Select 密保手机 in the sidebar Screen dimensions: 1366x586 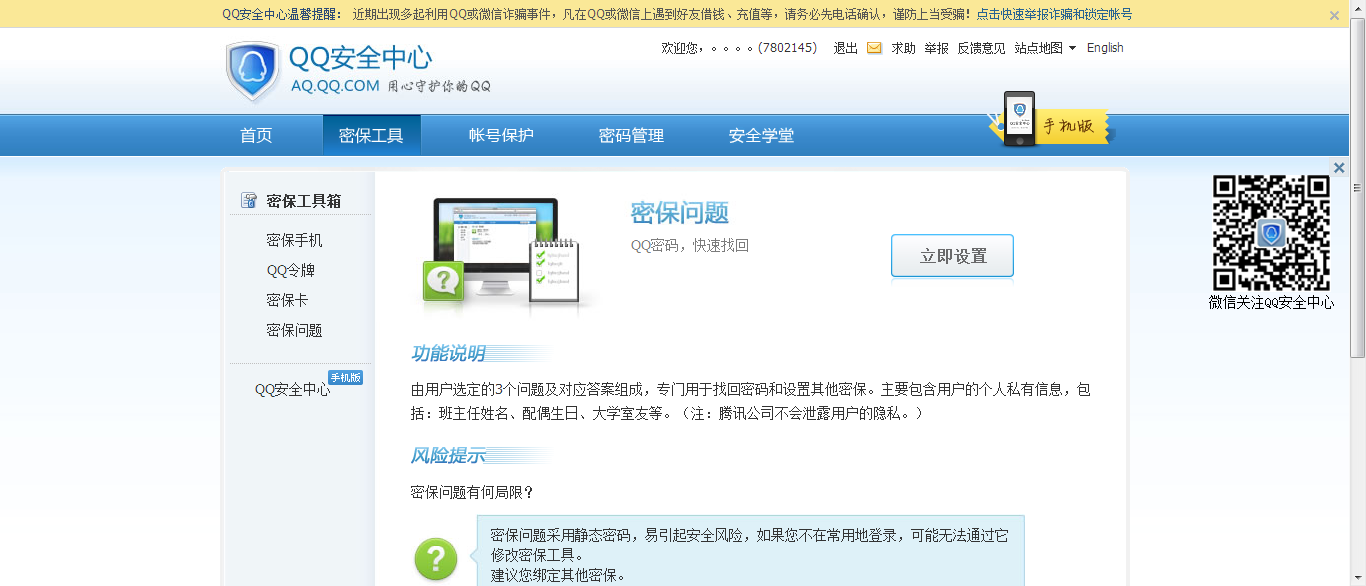tap(294, 241)
